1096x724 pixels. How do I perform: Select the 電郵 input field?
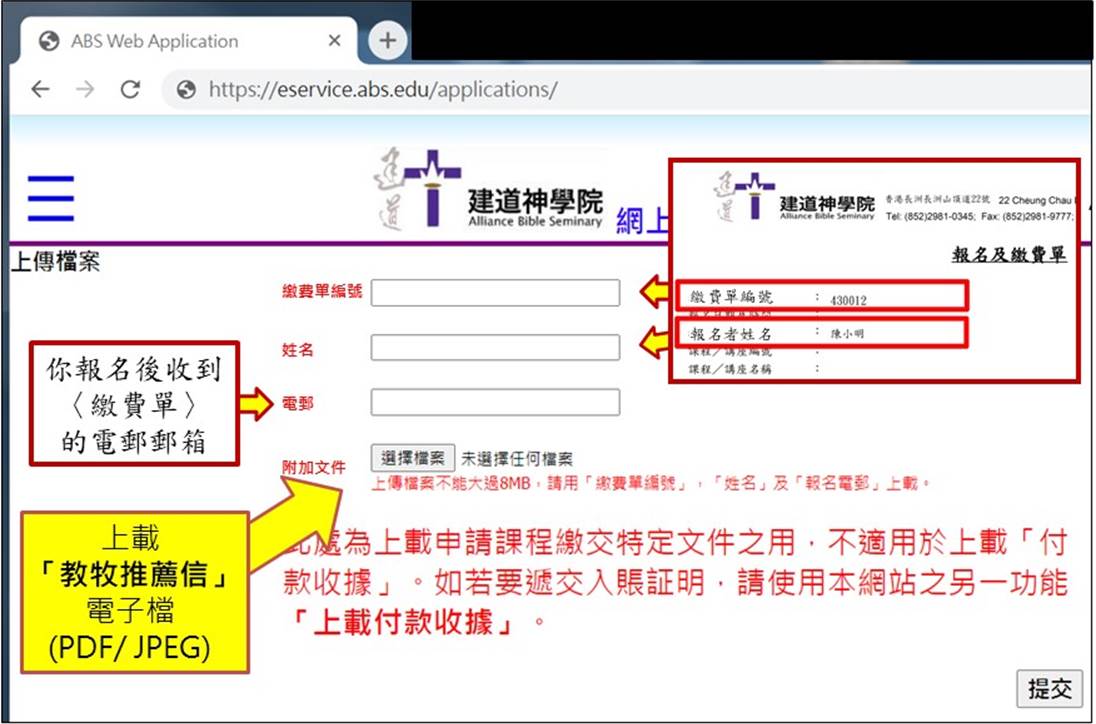click(x=495, y=403)
